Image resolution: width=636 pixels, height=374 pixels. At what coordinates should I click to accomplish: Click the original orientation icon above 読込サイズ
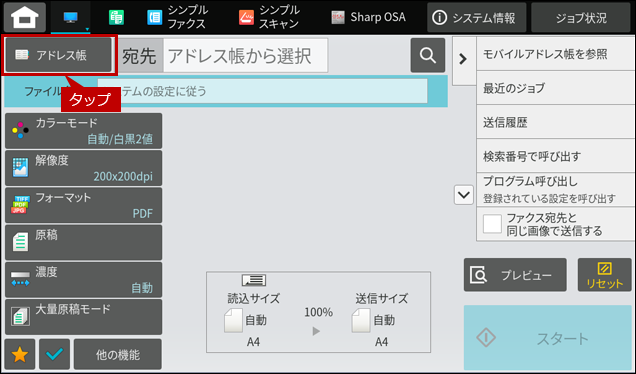click(x=254, y=280)
